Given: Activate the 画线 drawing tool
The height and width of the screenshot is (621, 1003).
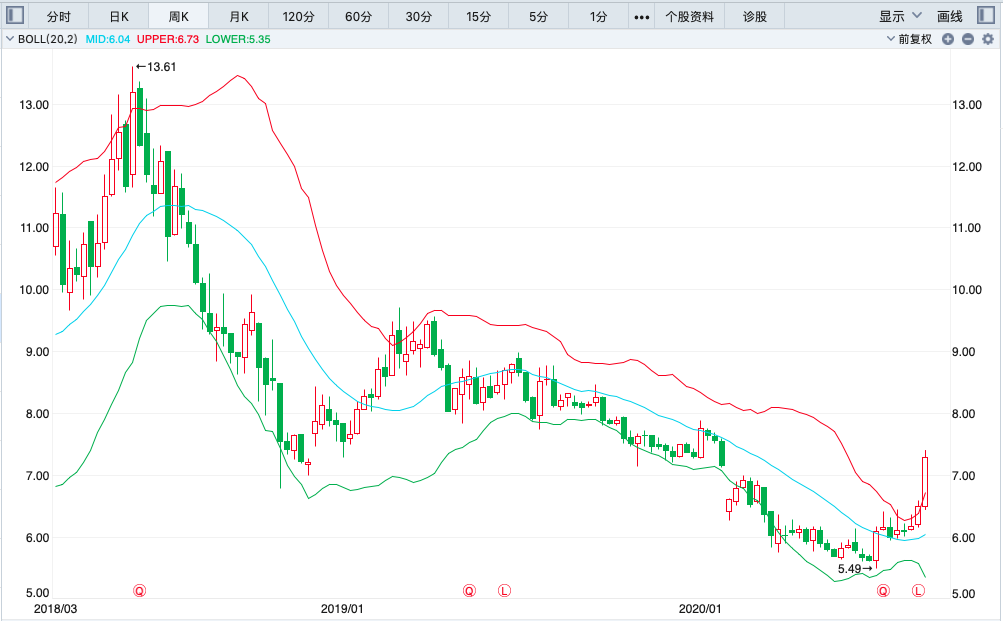Looking at the screenshot, I should coord(949,16).
